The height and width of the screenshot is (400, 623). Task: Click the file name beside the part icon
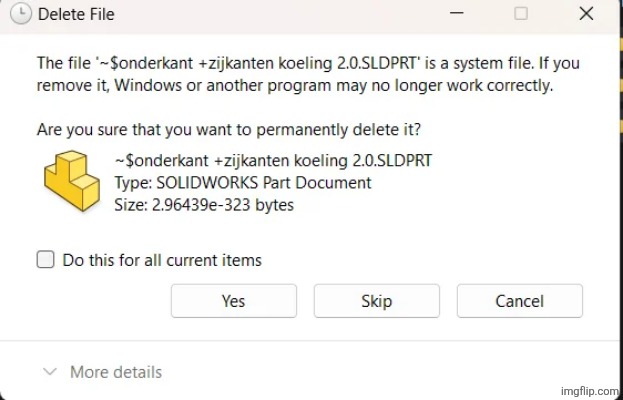click(x=274, y=161)
